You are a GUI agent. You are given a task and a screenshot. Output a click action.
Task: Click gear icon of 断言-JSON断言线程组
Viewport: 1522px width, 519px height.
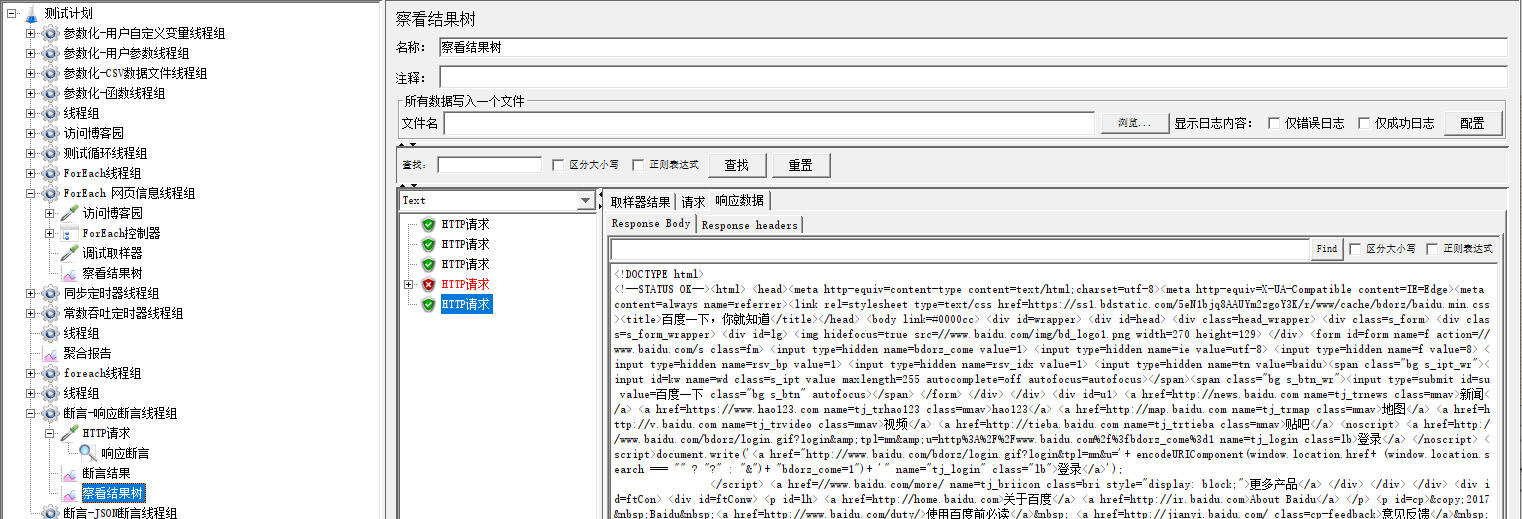(x=50, y=513)
